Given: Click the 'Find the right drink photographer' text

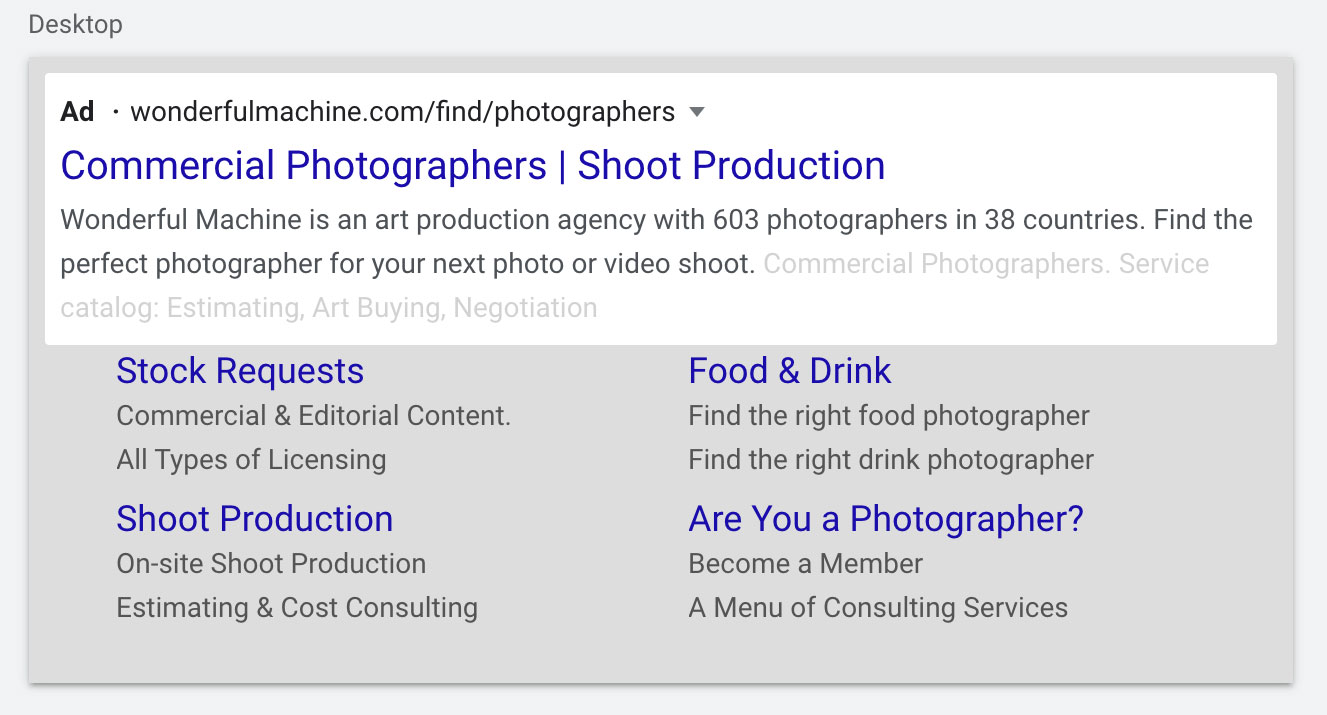Looking at the screenshot, I should tap(891, 460).
